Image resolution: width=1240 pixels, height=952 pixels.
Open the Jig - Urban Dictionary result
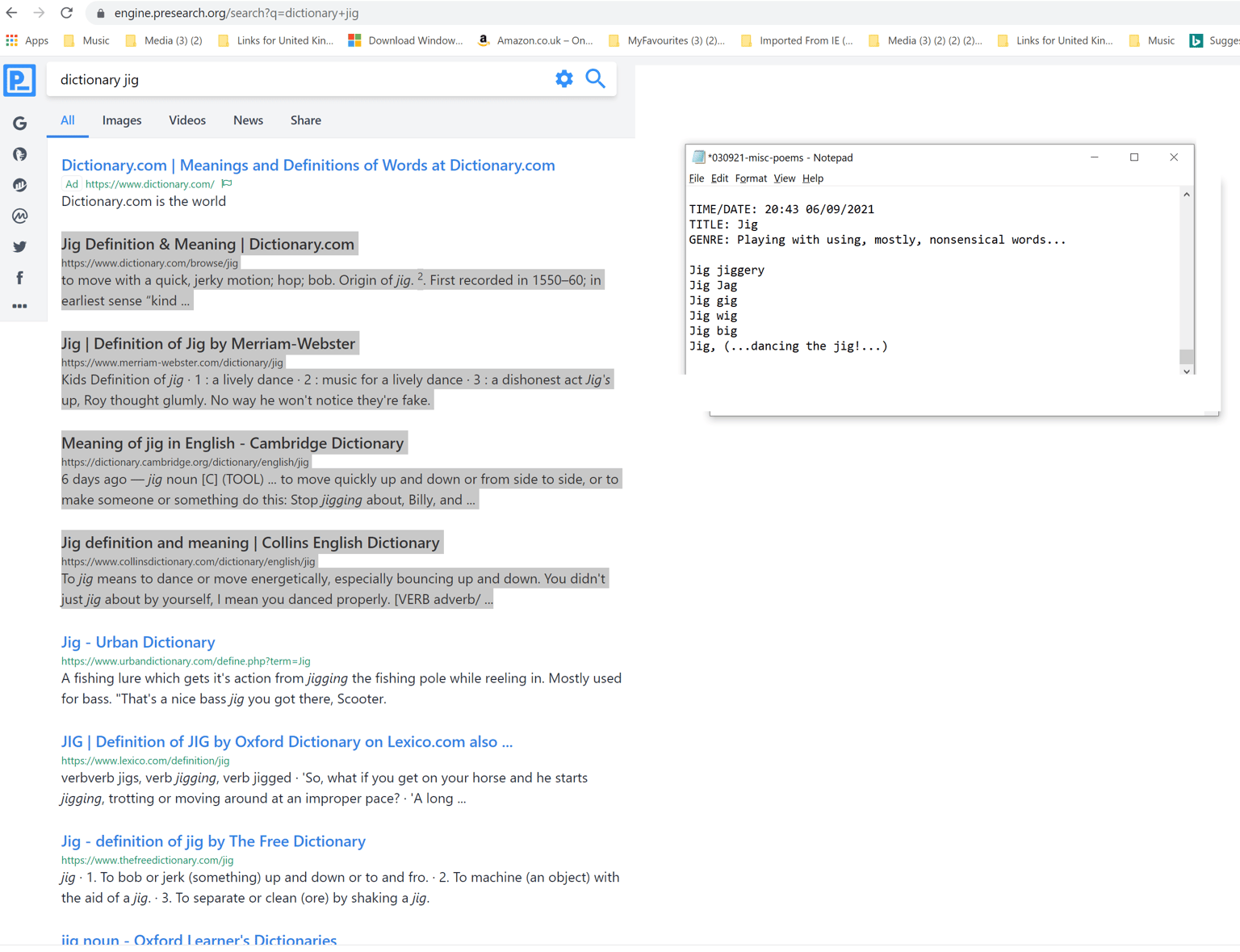[138, 642]
